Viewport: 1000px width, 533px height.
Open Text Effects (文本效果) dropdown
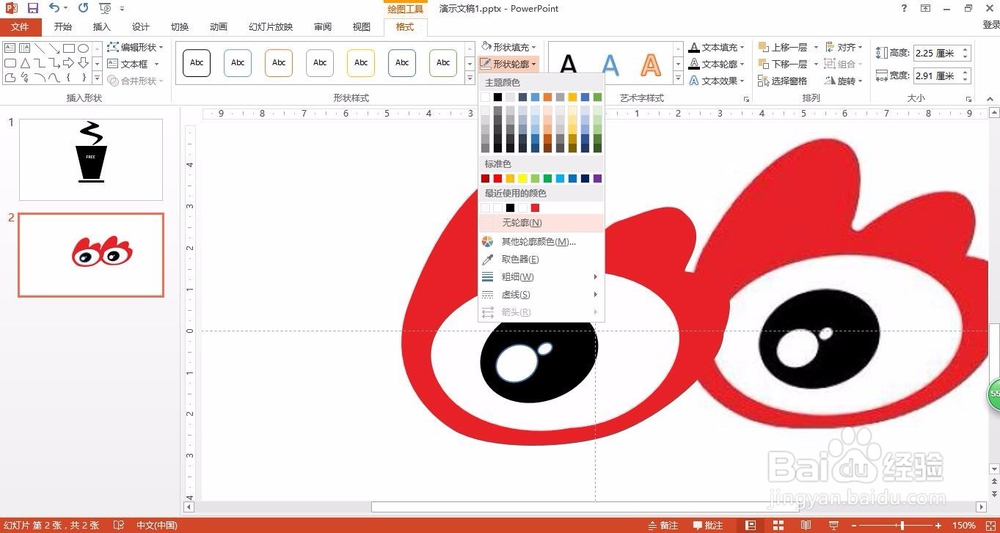click(x=717, y=81)
